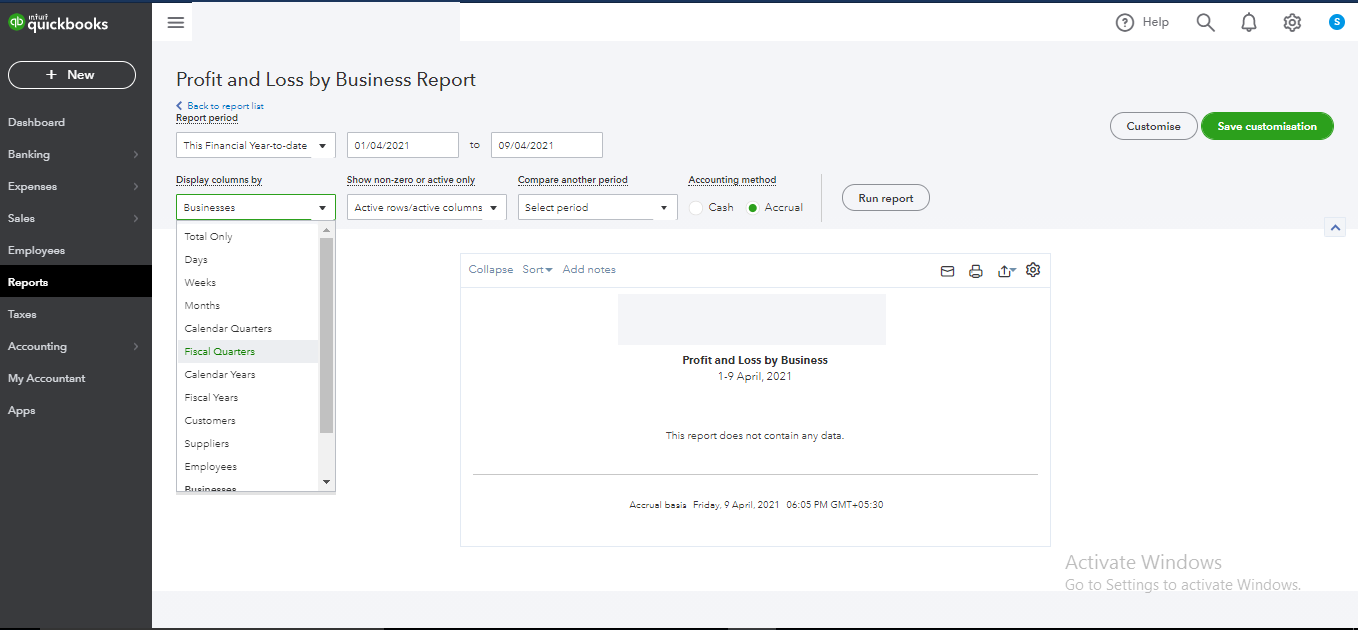Click the print report icon

976,270
